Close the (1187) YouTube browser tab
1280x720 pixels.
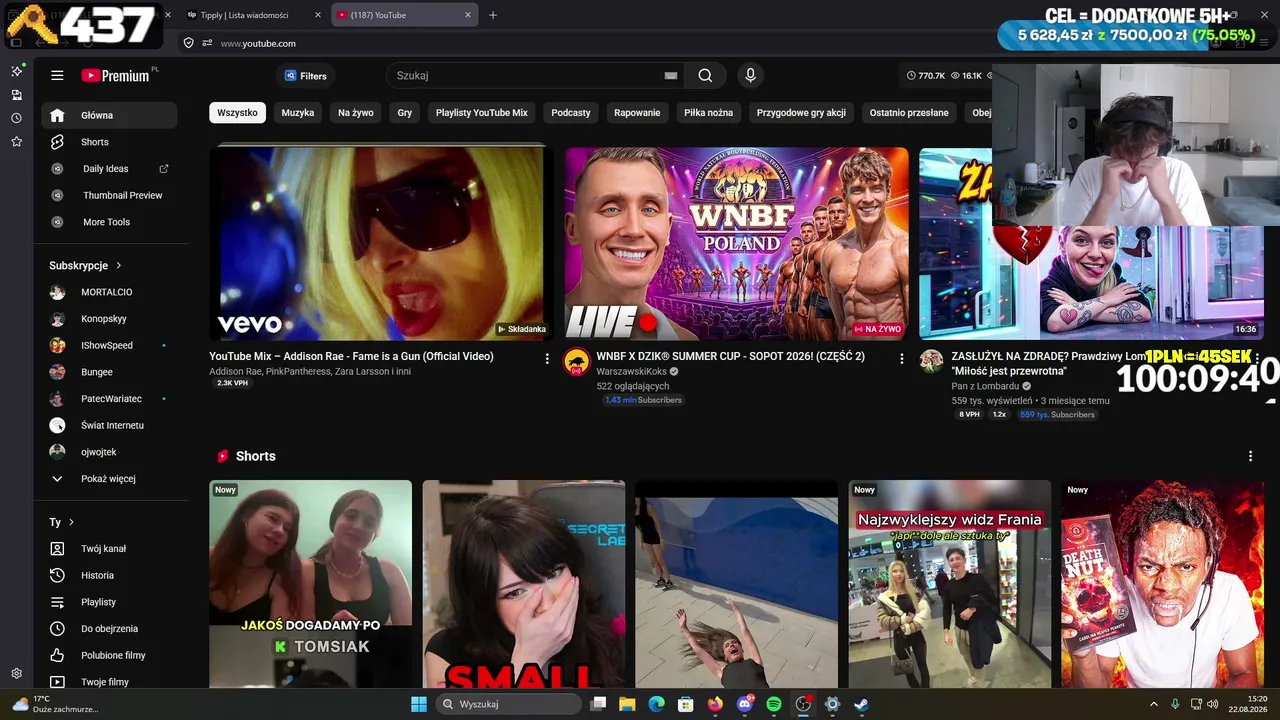(468, 15)
